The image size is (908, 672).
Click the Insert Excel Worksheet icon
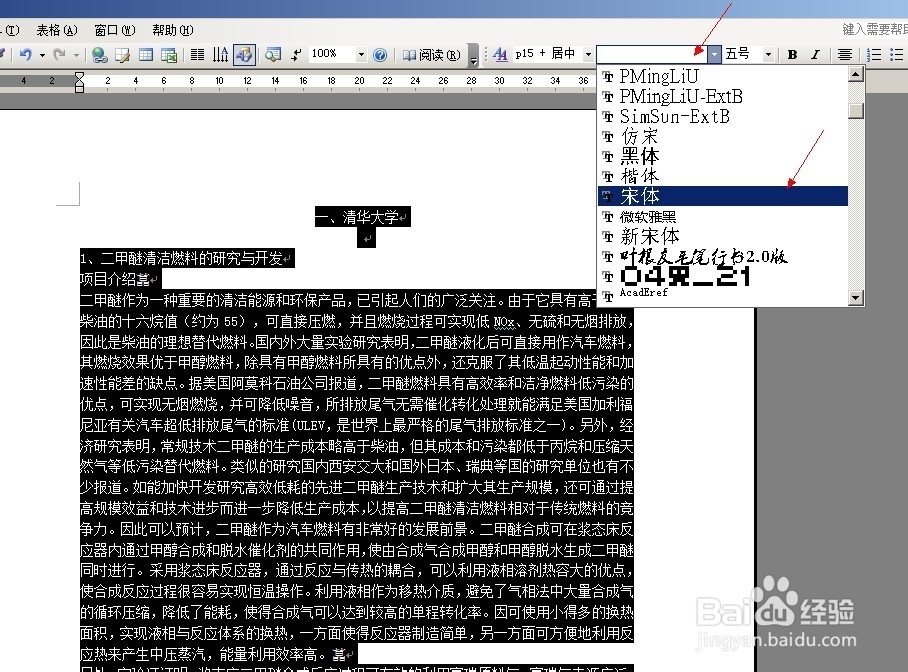coord(168,53)
